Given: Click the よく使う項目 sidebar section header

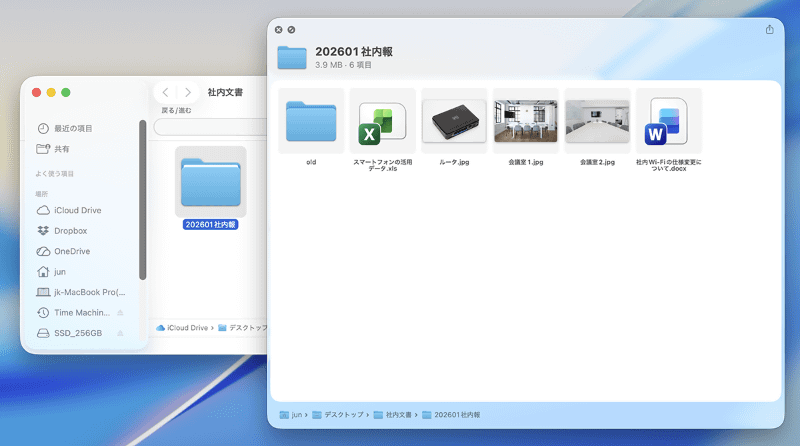Looking at the screenshot, I should point(55,174).
